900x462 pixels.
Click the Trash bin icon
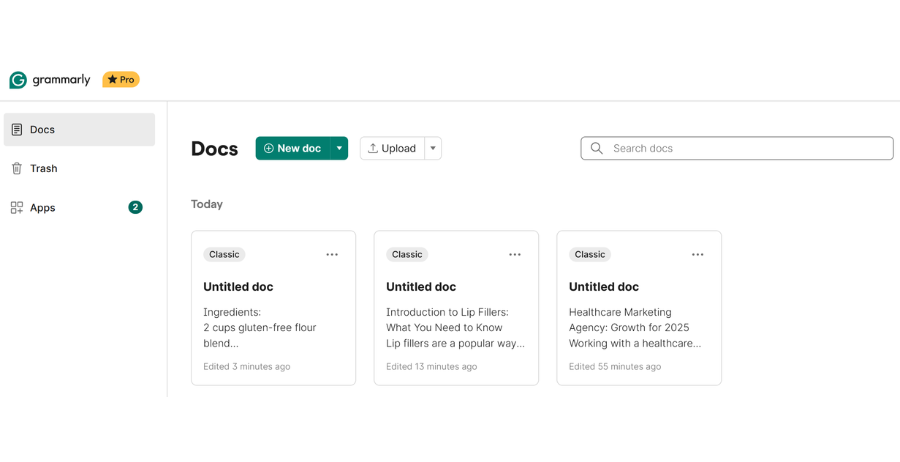[17, 169]
